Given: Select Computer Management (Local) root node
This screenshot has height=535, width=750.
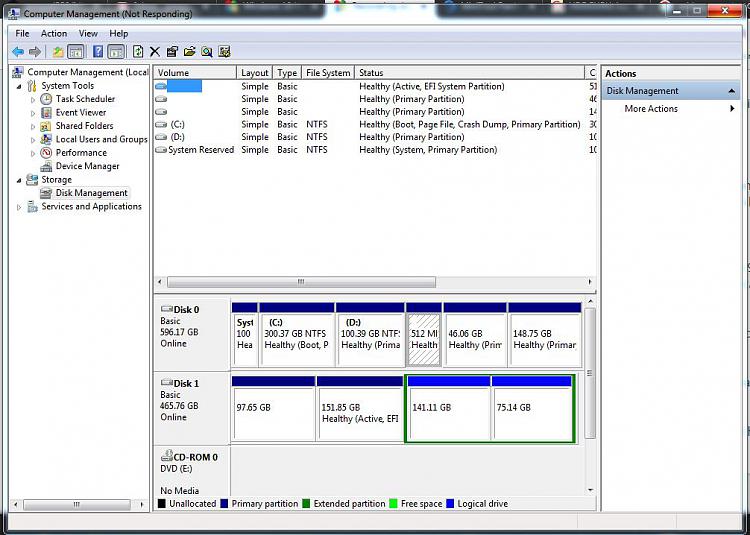Looking at the screenshot, I should point(88,72).
